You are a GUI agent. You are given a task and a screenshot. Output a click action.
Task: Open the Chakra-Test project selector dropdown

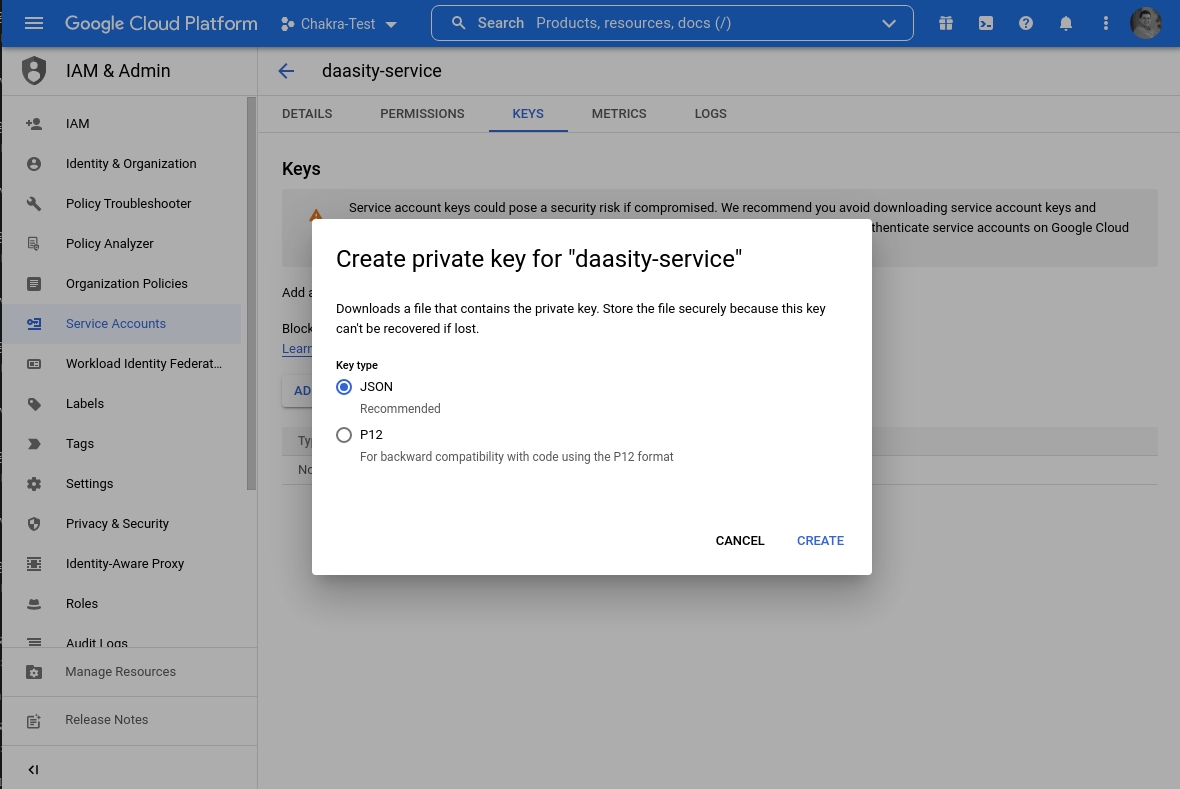tap(338, 23)
